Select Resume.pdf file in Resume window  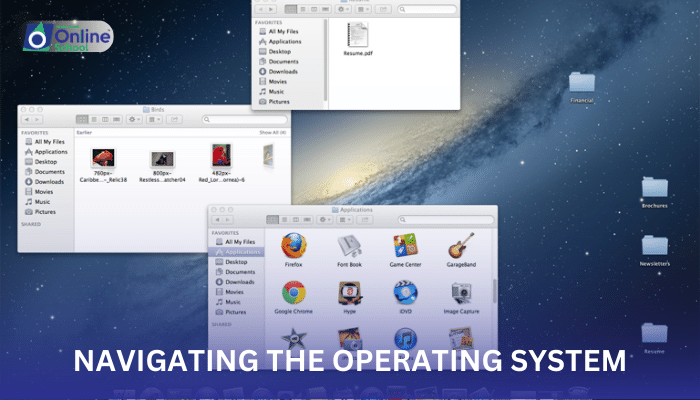click(x=358, y=35)
